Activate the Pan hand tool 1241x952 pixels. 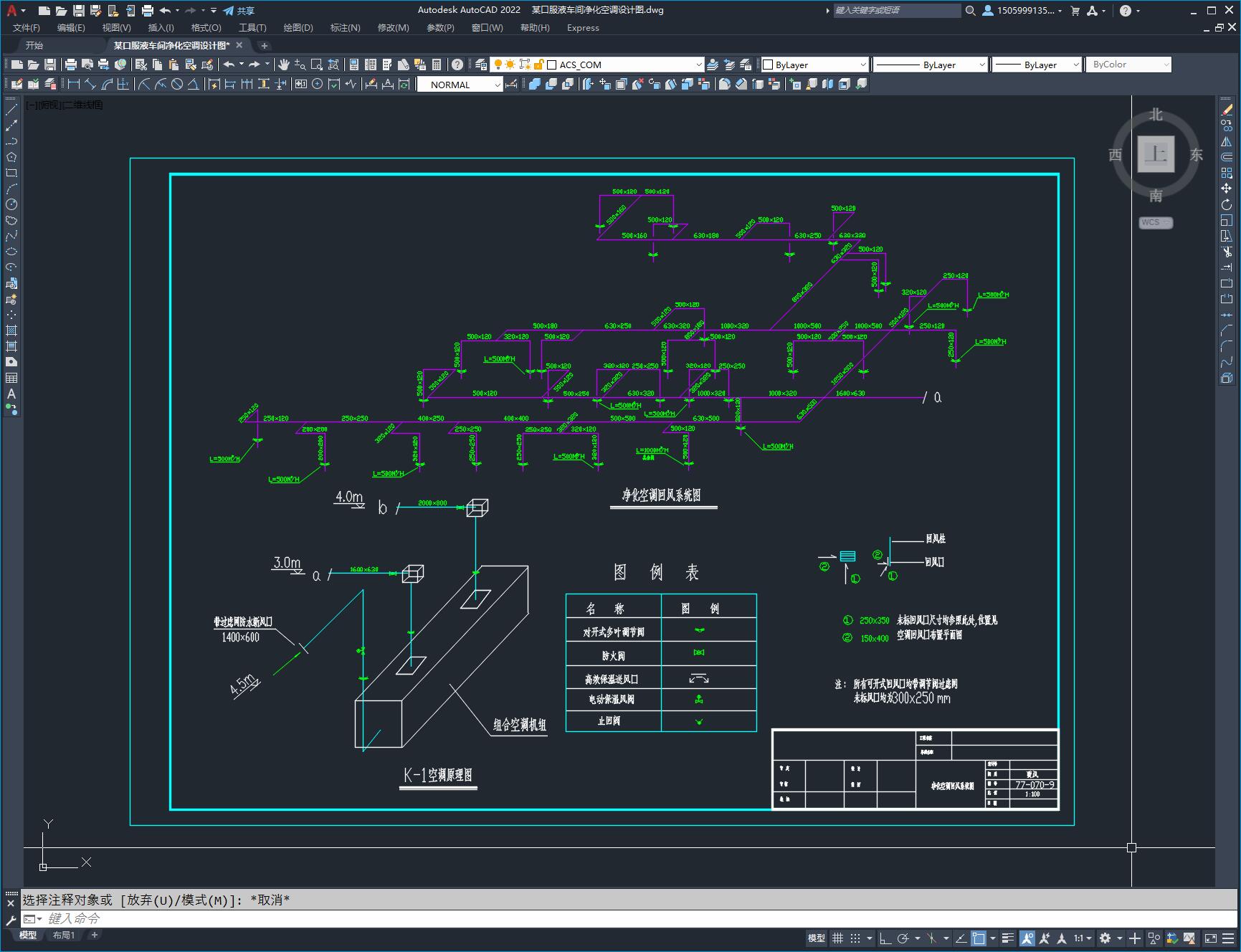coord(284,65)
